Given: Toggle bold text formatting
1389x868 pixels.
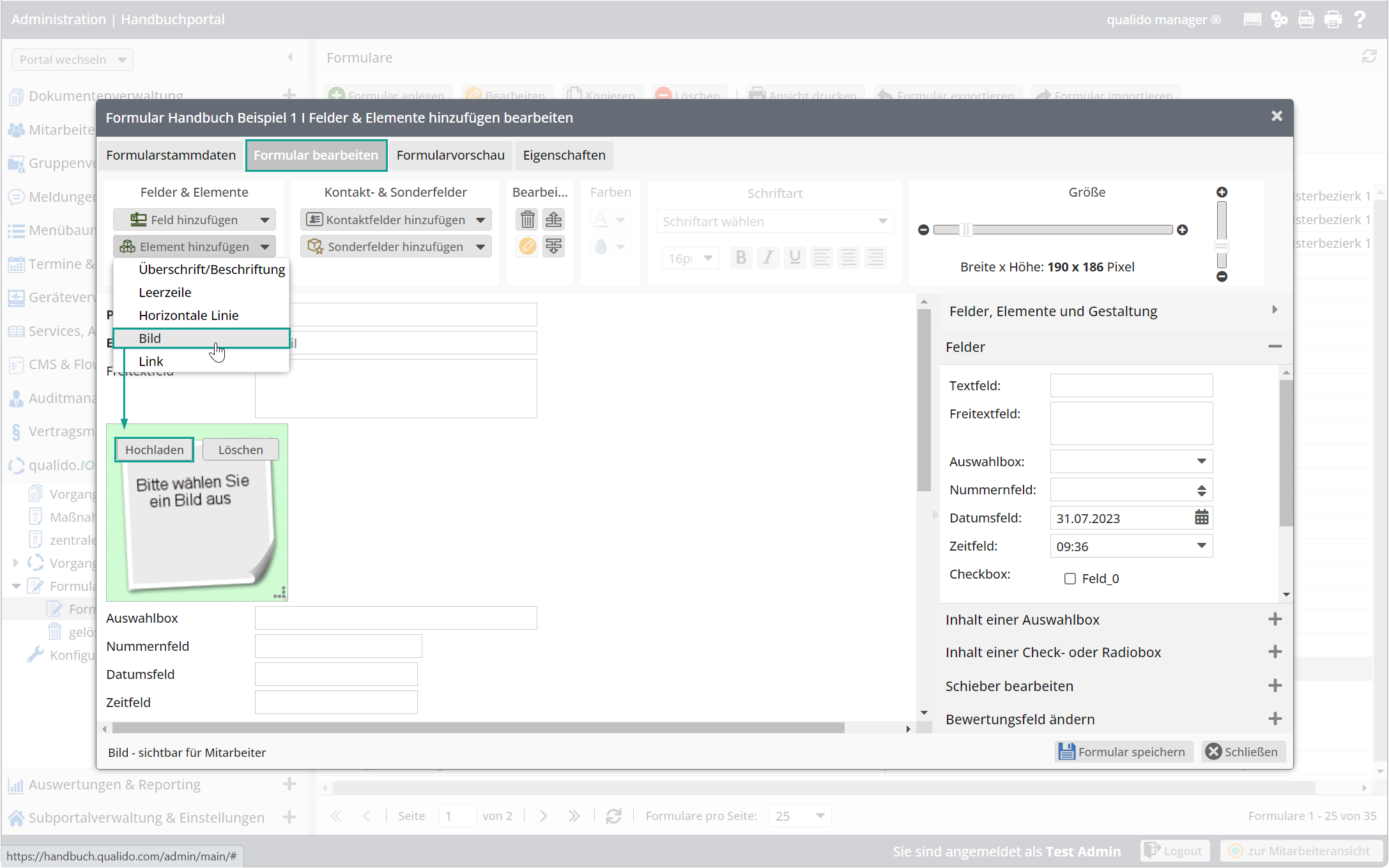Looking at the screenshot, I should point(741,257).
